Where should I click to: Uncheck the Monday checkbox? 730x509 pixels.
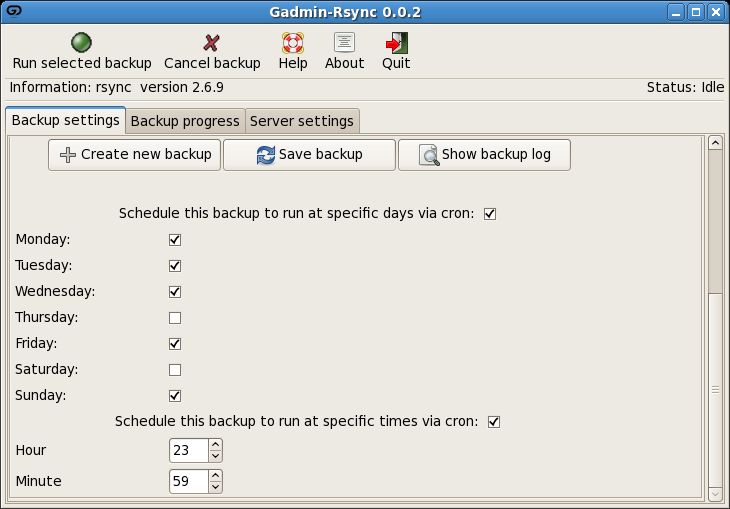pyautogui.click(x=175, y=240)
